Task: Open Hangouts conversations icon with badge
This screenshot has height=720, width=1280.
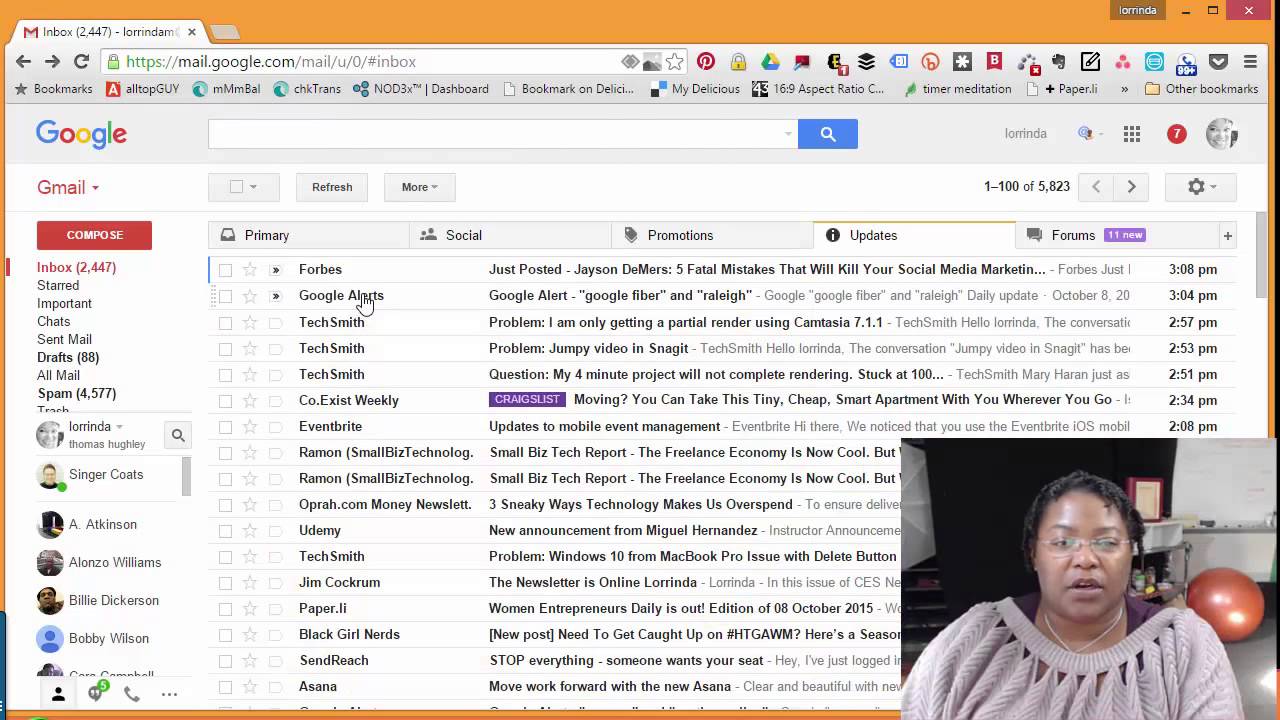Action: [x=96, y=692]
